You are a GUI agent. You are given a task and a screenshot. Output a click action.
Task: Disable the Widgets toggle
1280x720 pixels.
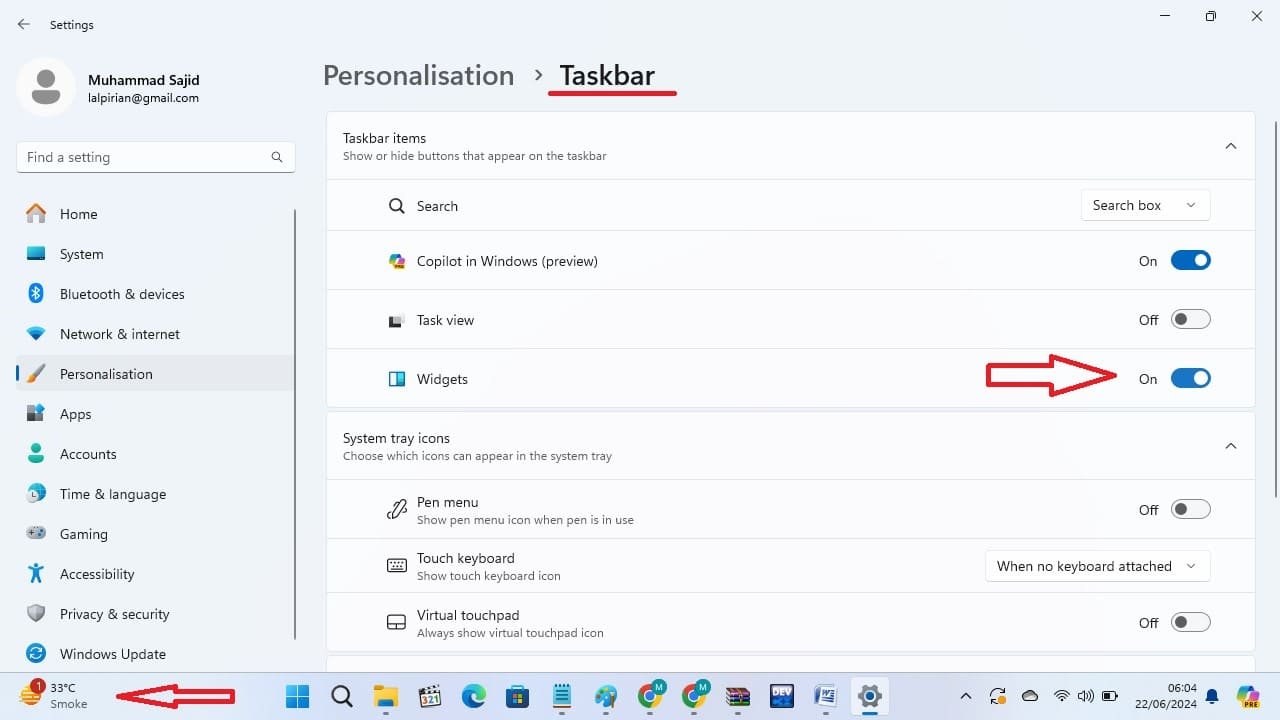pos(1190,379)
